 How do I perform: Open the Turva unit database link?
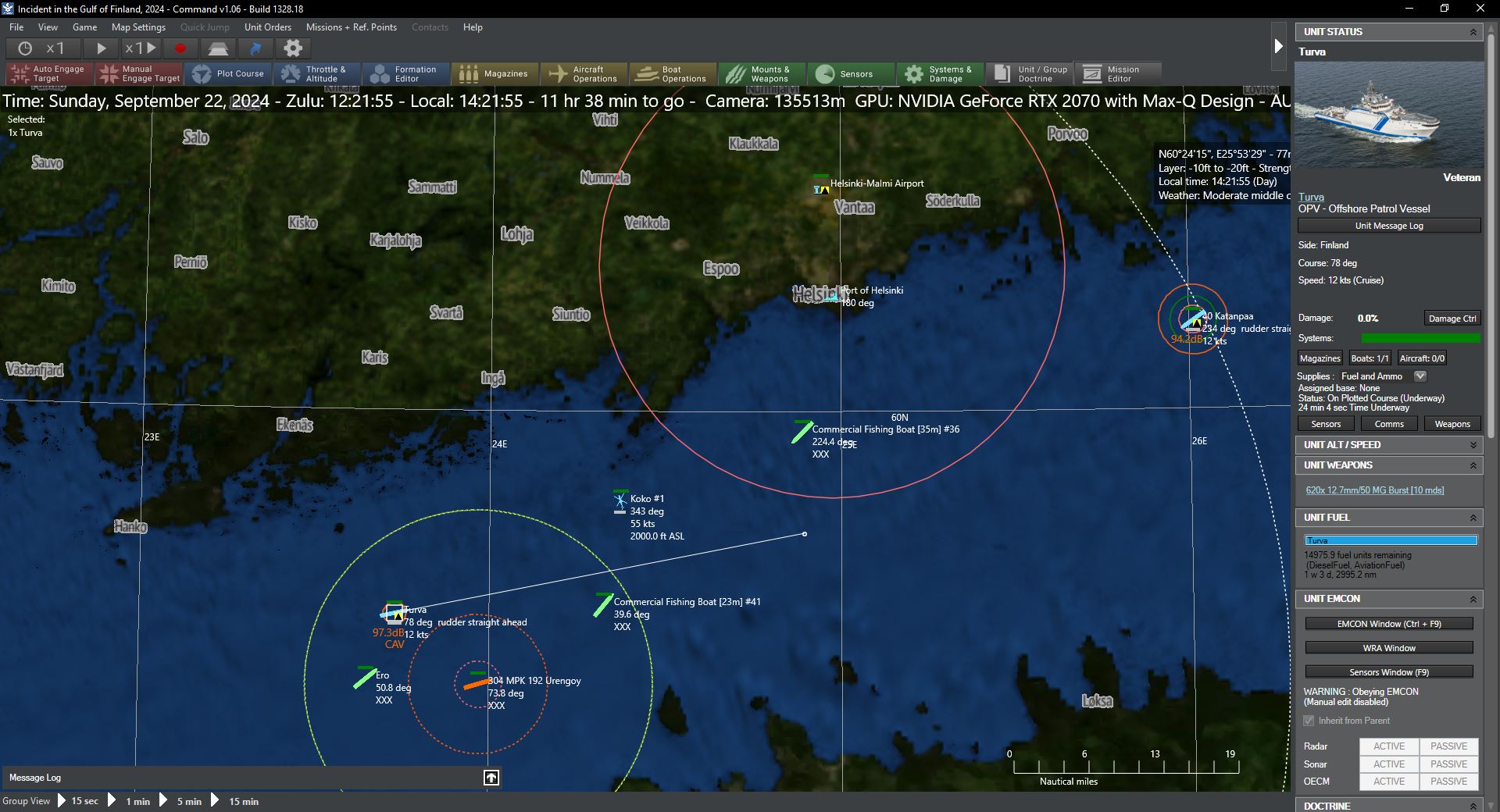click(x=1311, y=198)
